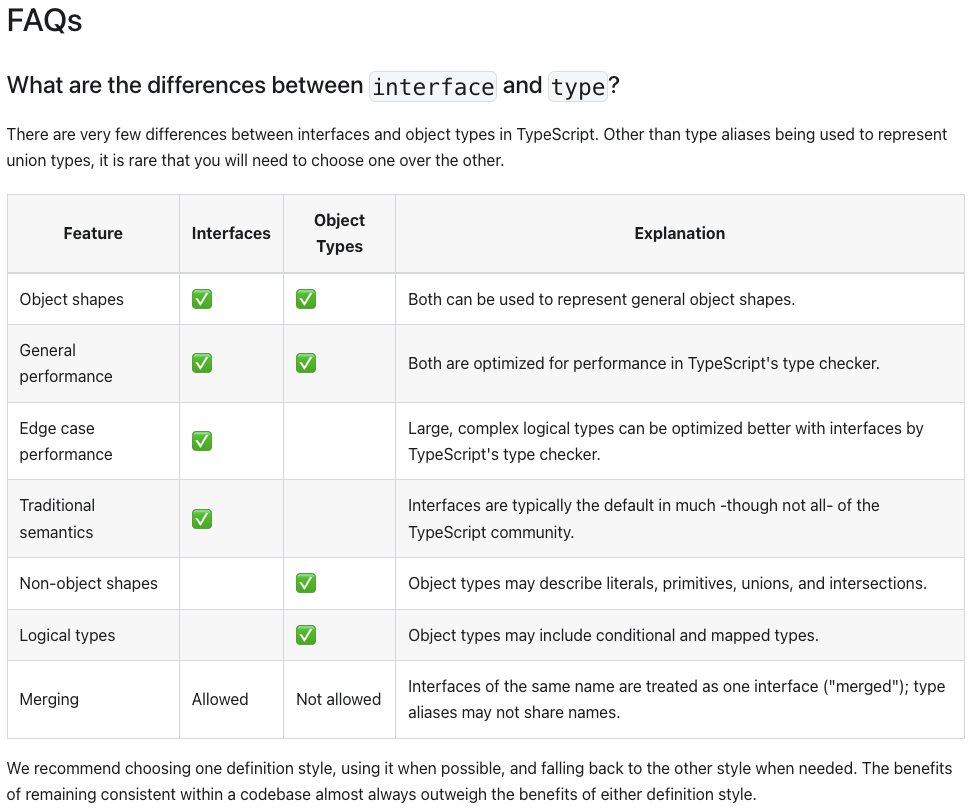Click the Object Types checkmark for Non-object shapes
The image size is (975, 812).
click(306, 583)
